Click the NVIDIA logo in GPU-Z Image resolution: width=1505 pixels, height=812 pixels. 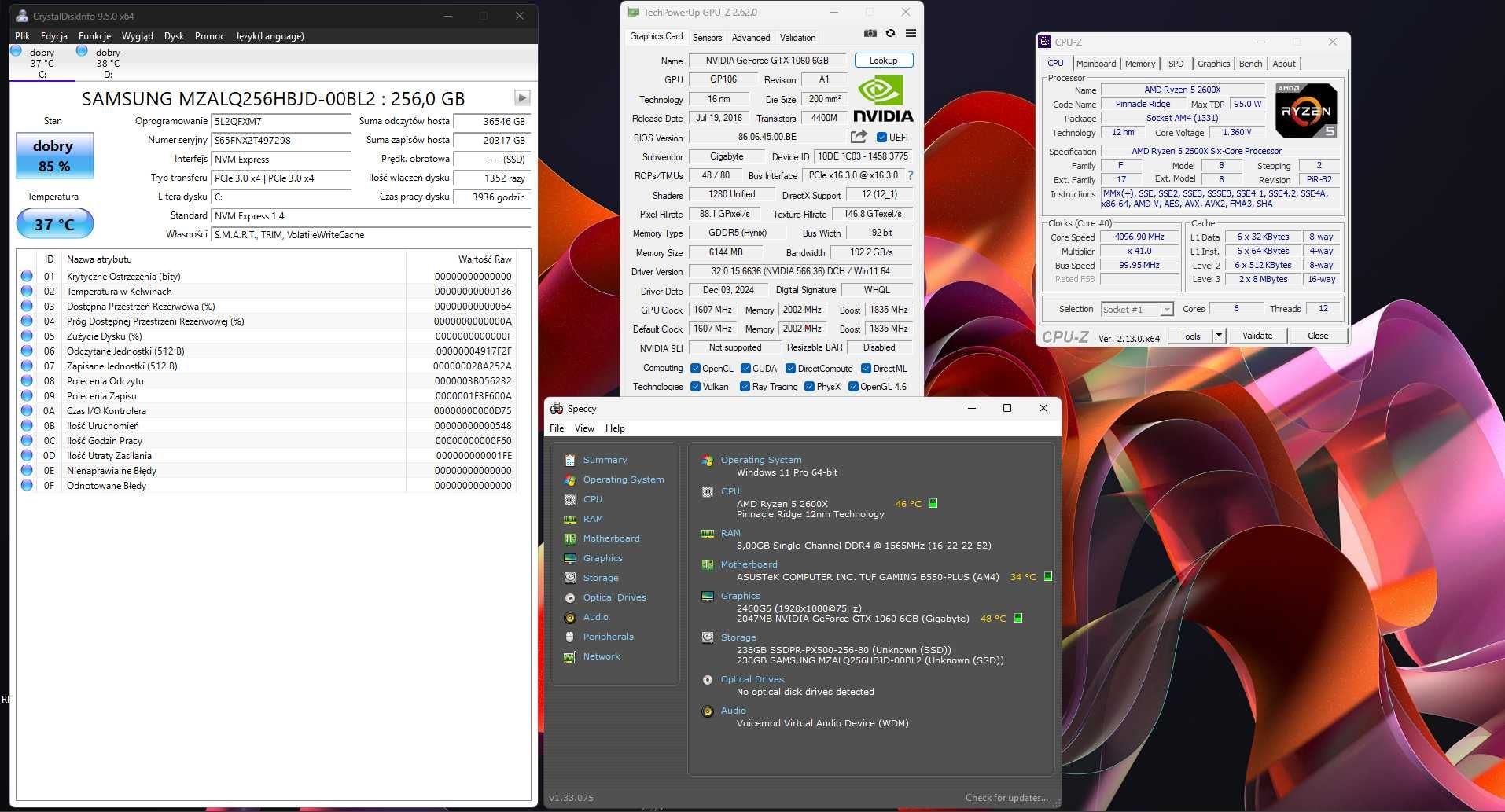tap(883, 100)
